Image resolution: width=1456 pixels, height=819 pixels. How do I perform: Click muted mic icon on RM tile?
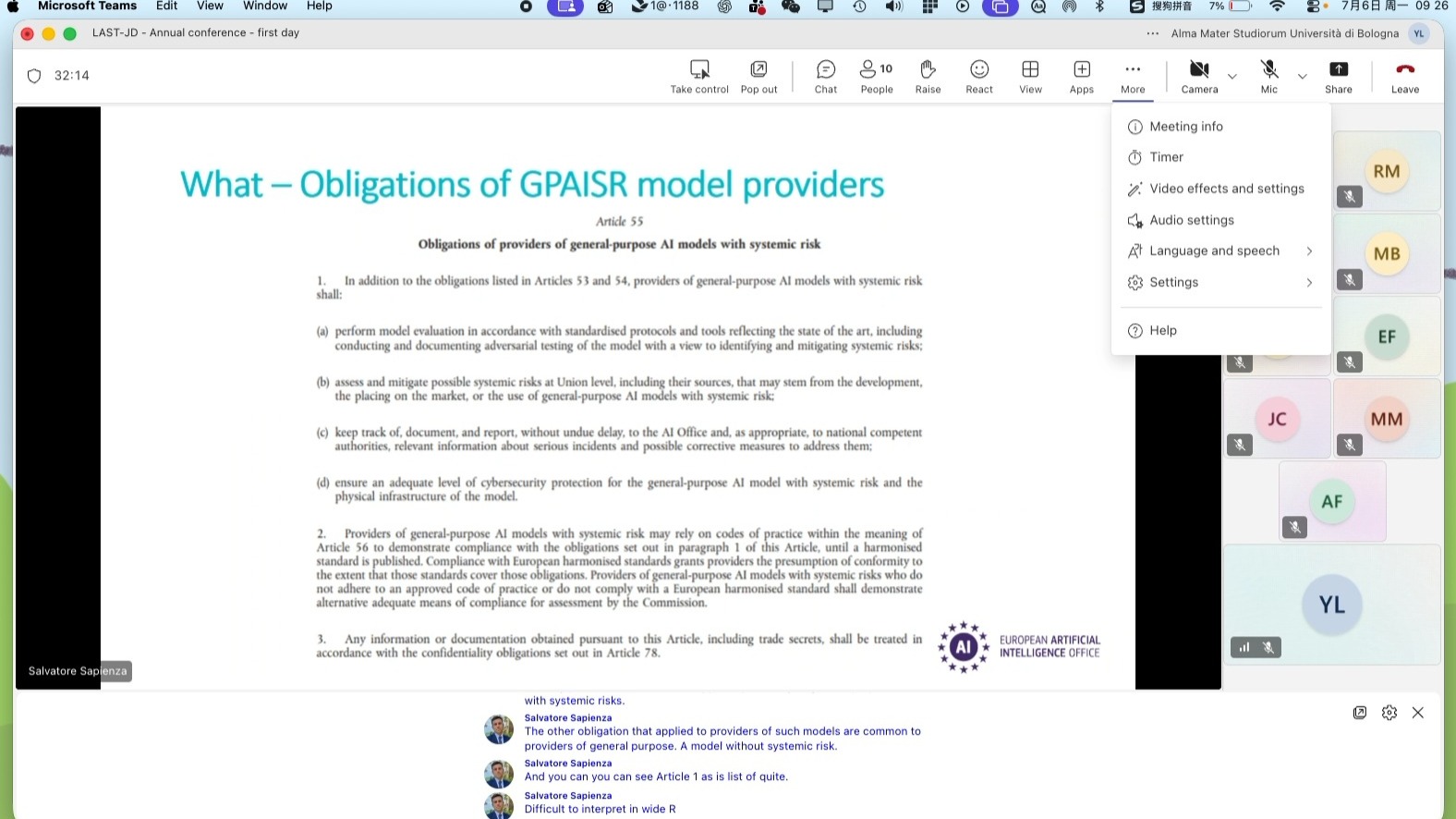pyautogui.click(x=1350, y=196)
